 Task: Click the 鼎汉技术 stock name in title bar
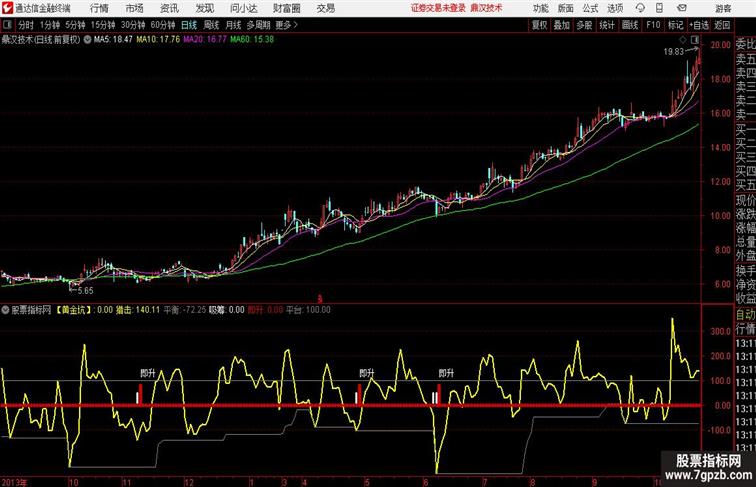point(486,8)
